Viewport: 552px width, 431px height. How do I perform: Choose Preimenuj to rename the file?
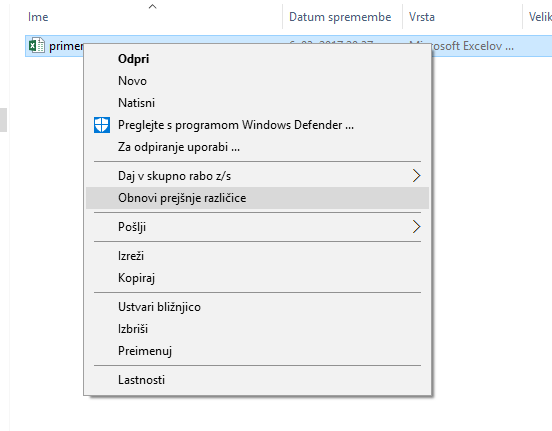145,351
